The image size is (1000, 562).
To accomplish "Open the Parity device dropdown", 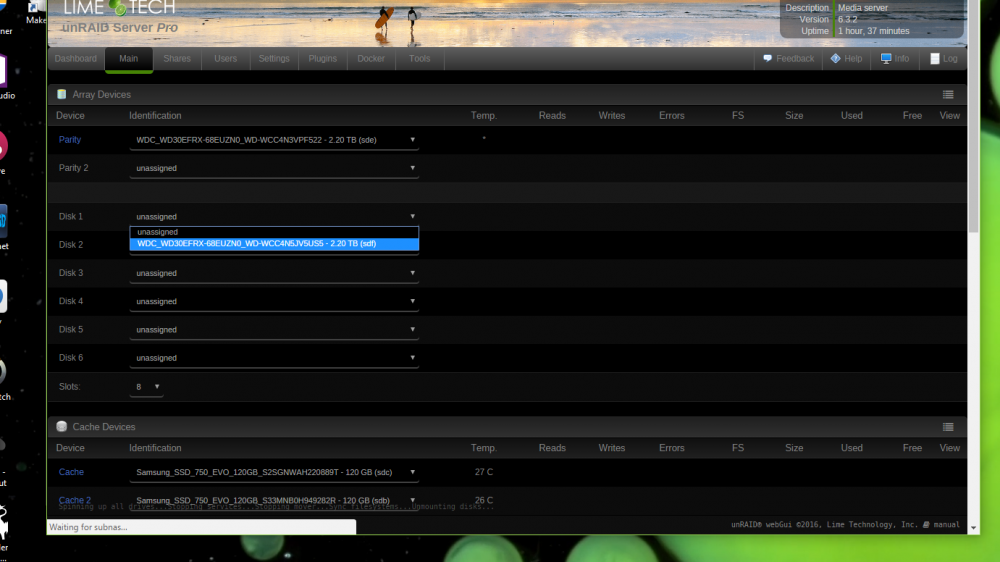I will [274, 140].
